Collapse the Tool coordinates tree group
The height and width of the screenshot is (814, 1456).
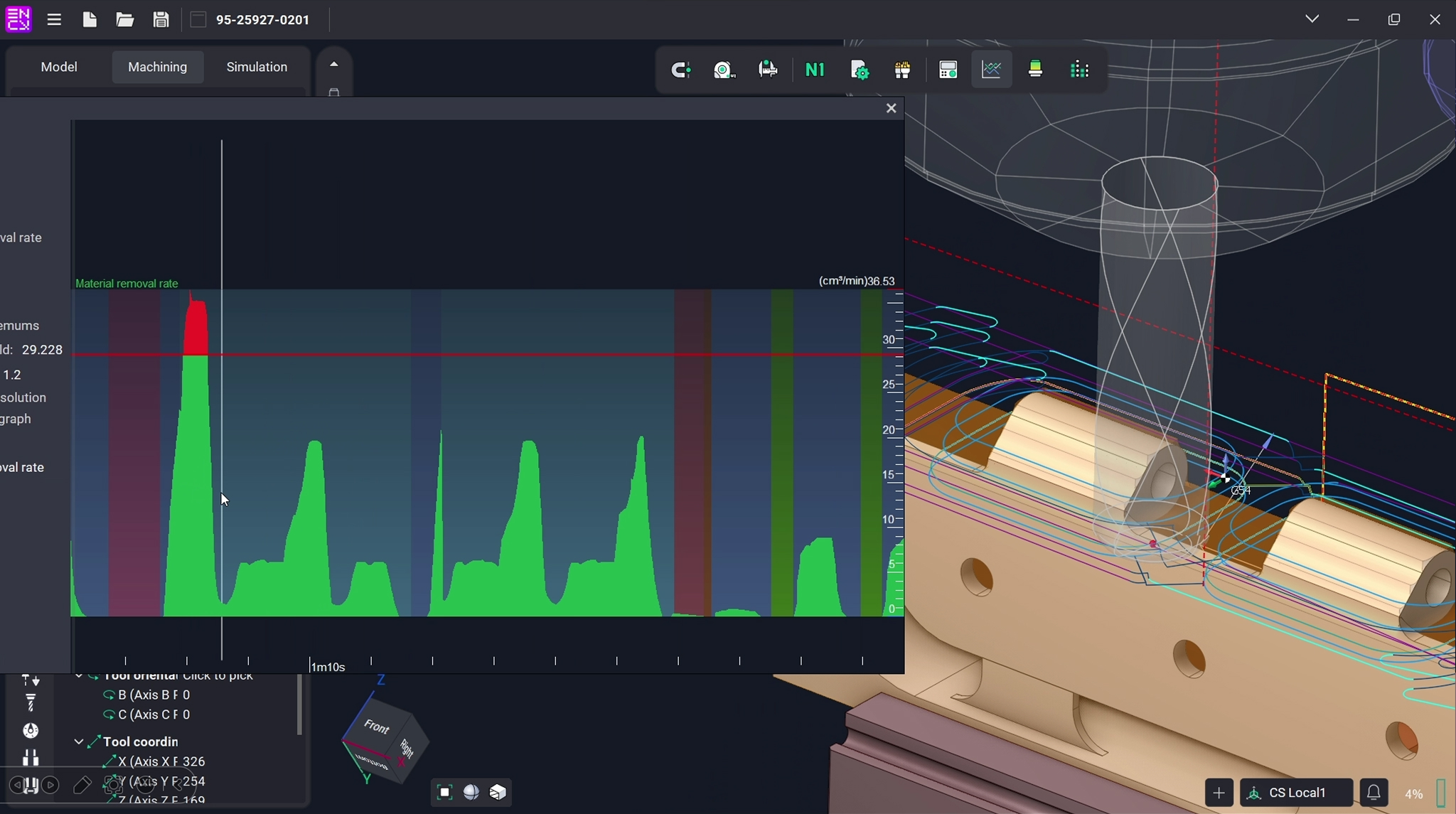pos(79,741)
